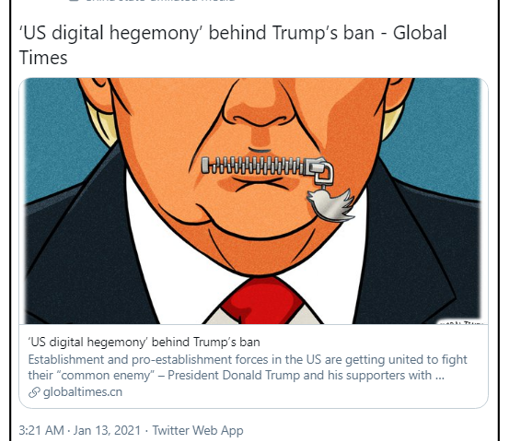505x441 pixels.
Task: Open the card headline about Trump's ban
Action: [144, 342]
